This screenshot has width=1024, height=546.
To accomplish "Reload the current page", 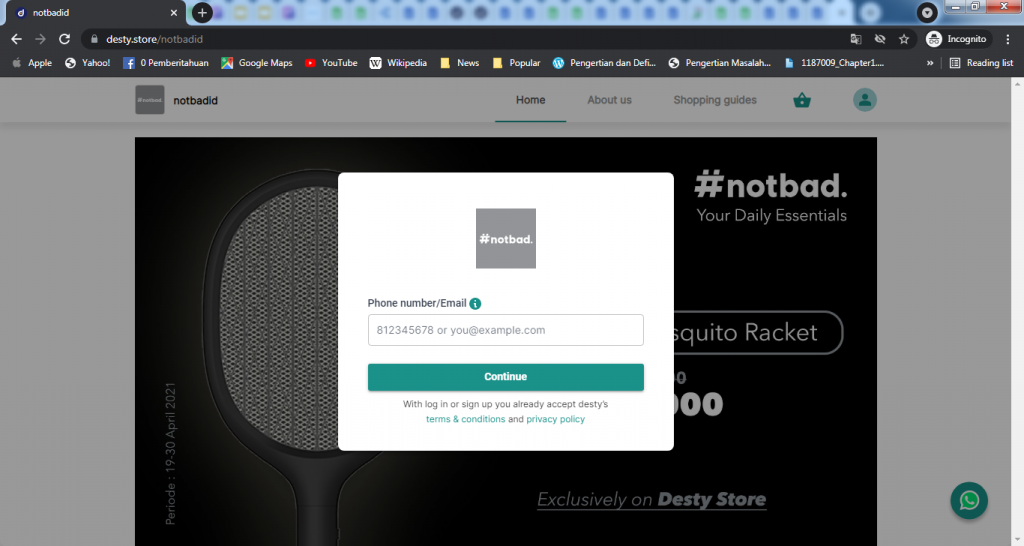I will pos(64,39).
